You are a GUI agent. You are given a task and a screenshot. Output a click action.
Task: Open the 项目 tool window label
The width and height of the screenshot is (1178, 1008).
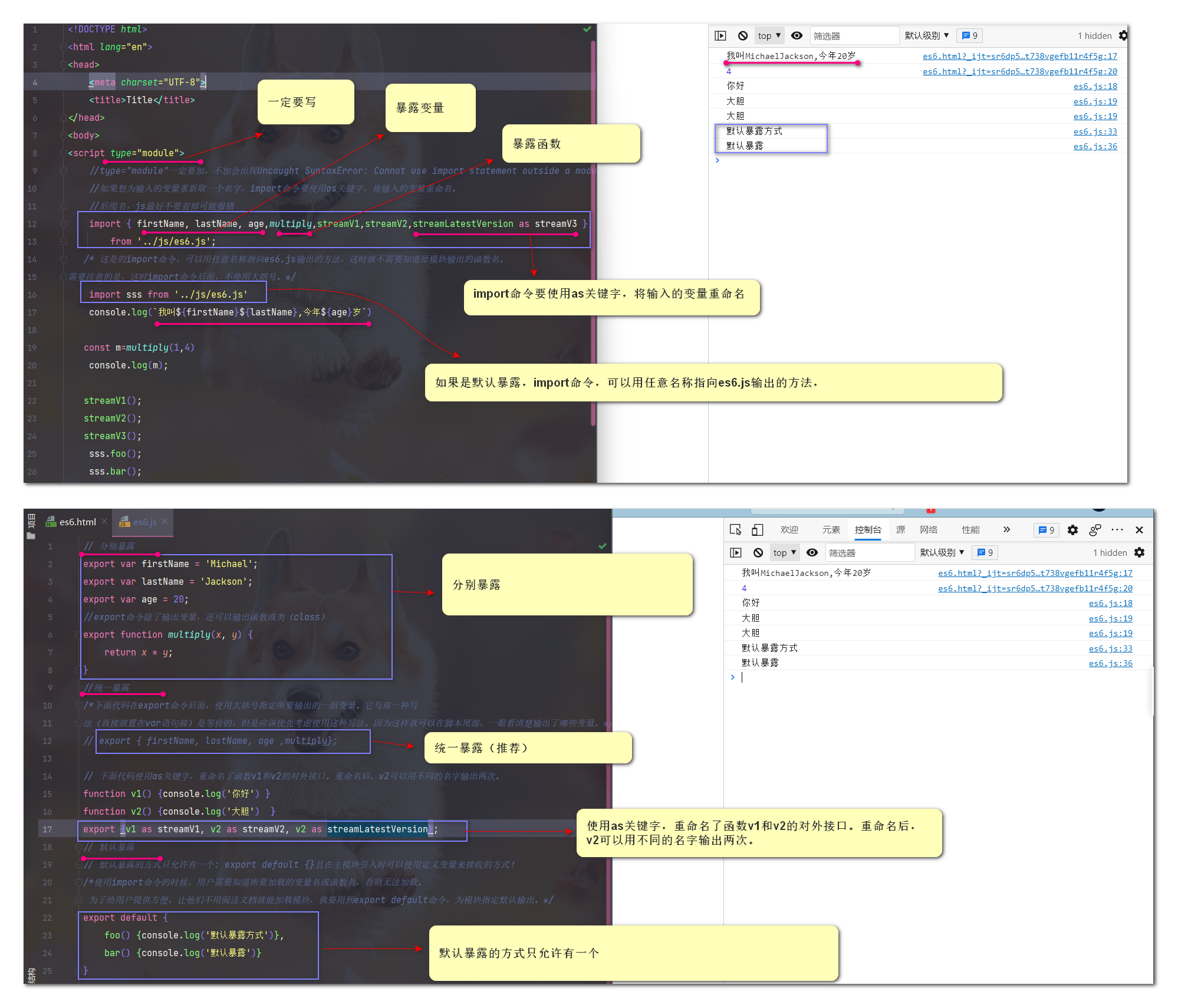click(x=31, y=521)
